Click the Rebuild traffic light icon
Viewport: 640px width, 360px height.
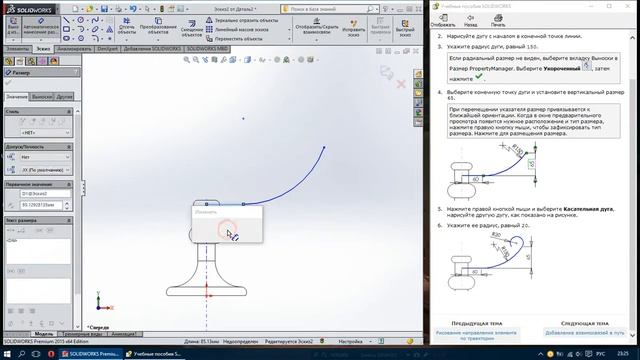(x=162, y=9)
